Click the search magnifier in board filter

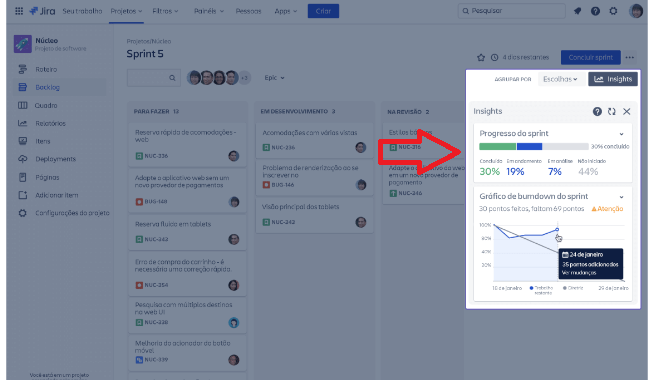(172, 78)
